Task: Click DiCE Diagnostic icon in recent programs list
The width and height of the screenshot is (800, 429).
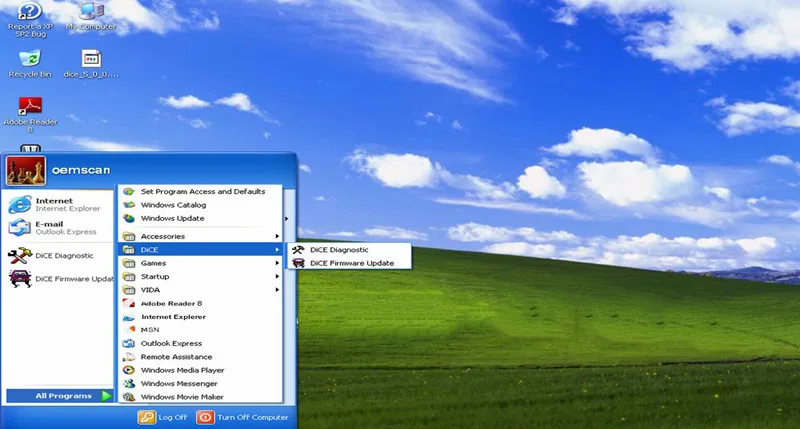Action: pos(20,256)
